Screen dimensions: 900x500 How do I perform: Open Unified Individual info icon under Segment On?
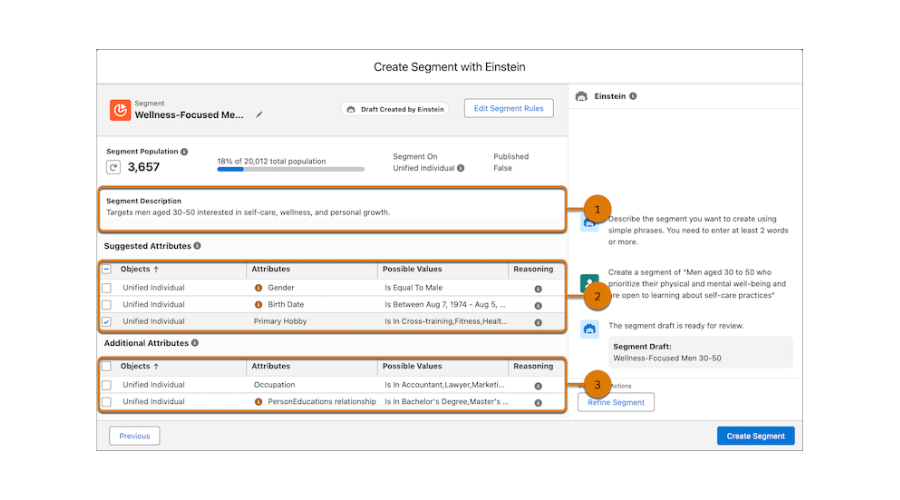[x=460, y=168]
